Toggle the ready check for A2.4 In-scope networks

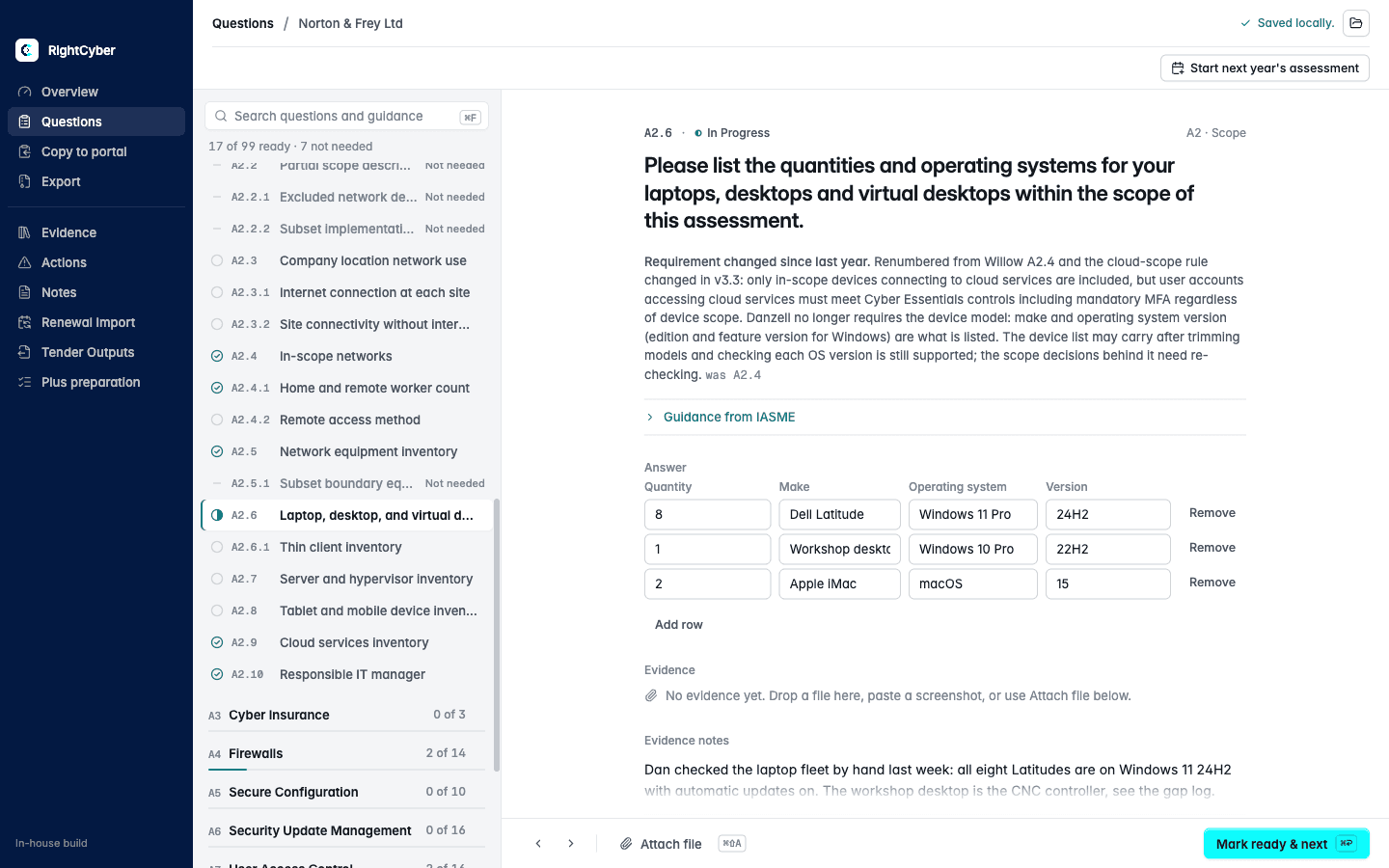coord(217,356)
